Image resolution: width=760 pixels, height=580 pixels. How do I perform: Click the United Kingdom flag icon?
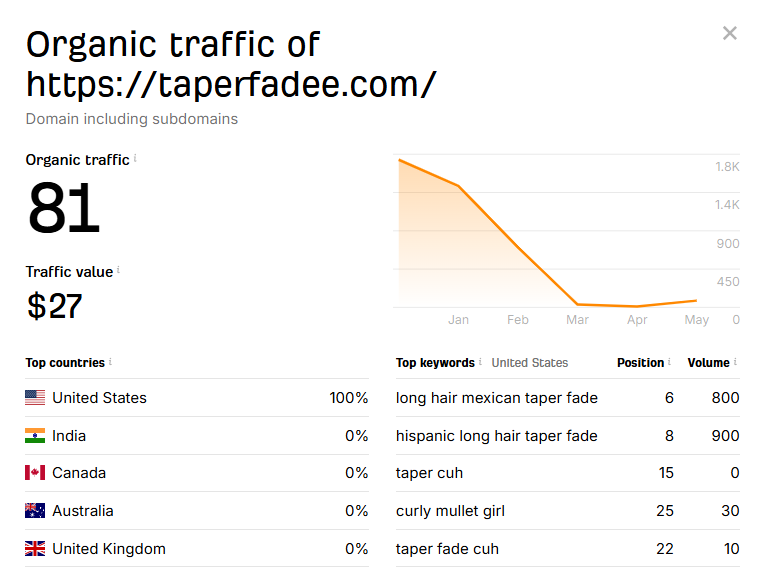(35, 549)
